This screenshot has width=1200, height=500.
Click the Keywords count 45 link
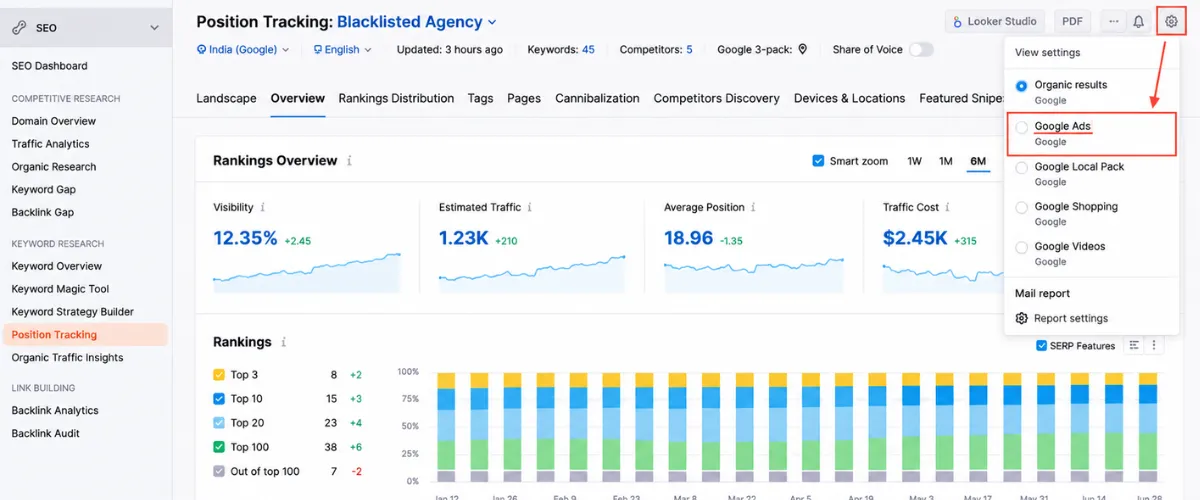(588, 49)
